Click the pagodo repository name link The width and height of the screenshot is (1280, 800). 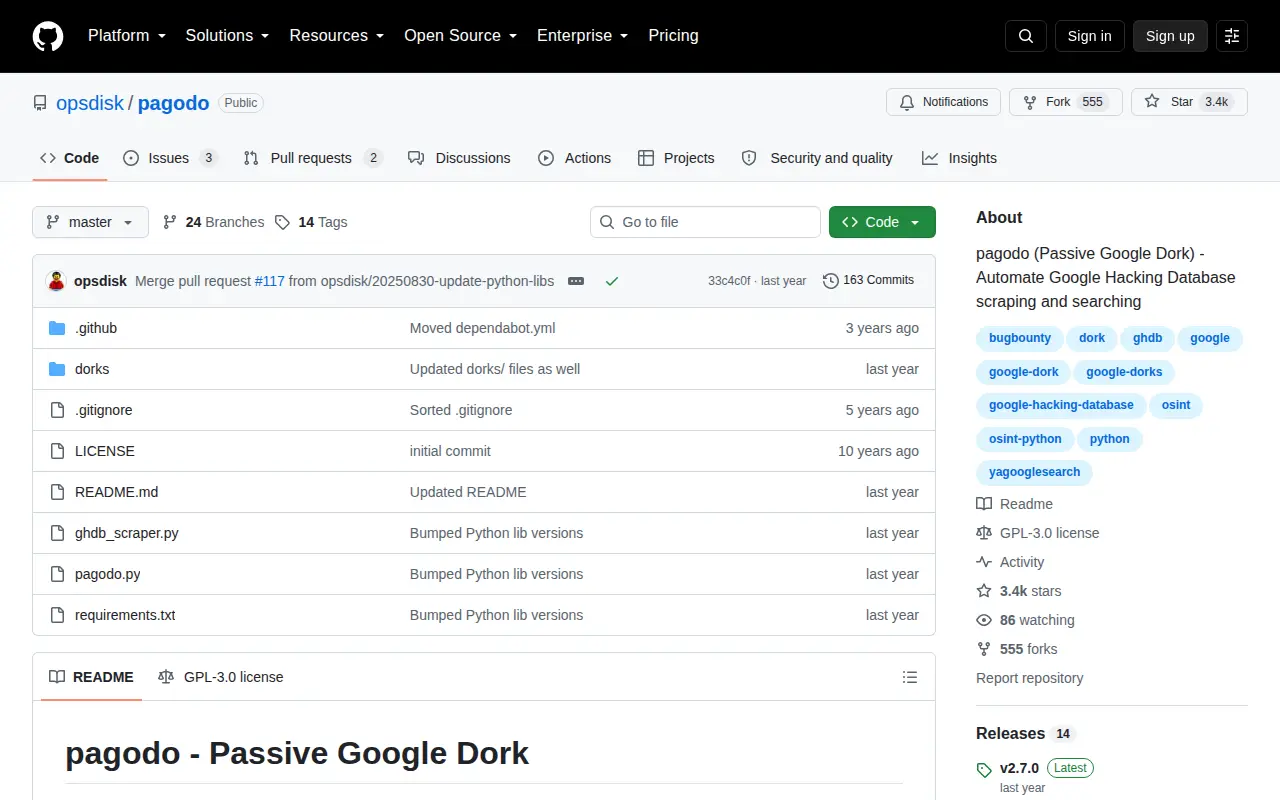click(173, 103)
